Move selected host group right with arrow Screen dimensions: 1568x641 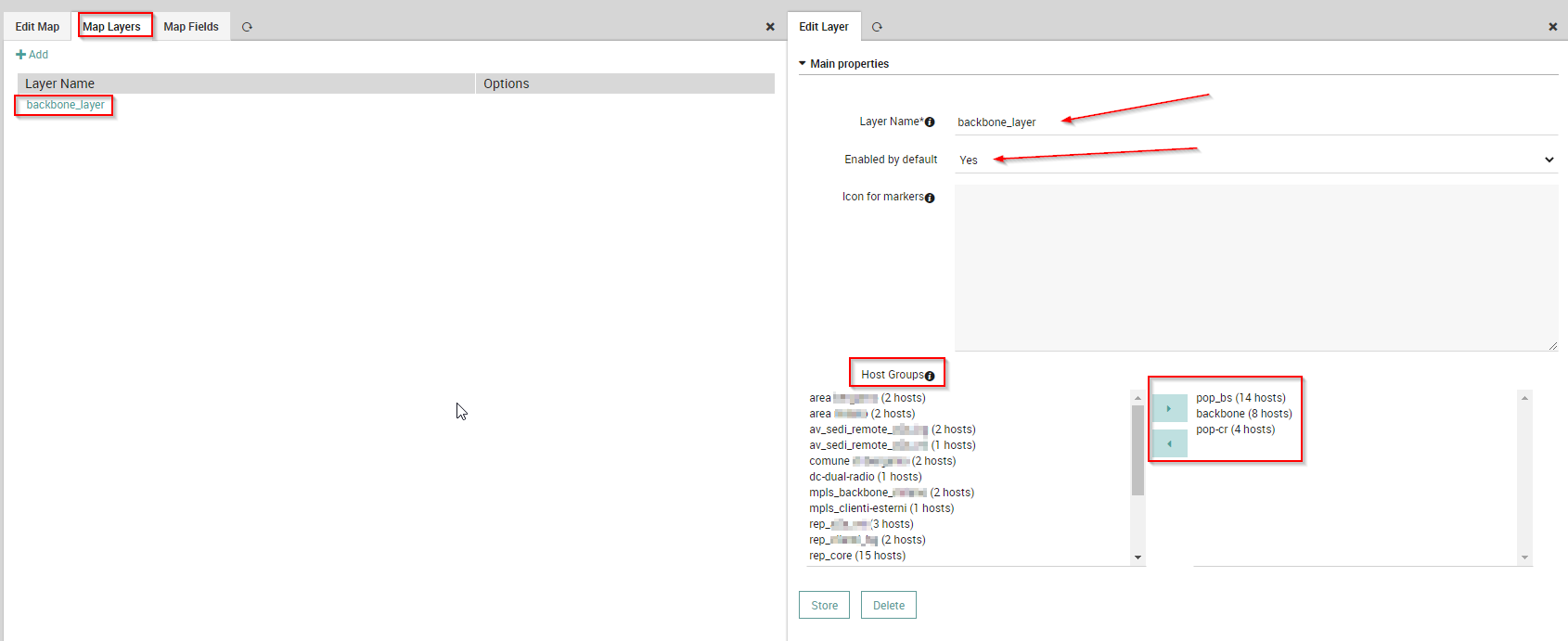tap(1169, 408)
